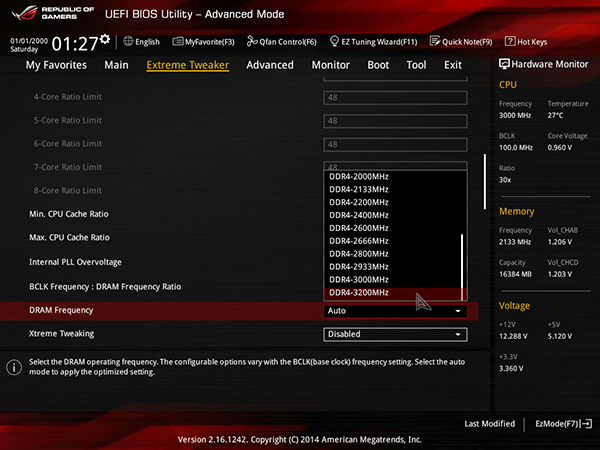Viewport: 600px width, 450px height.
Task: Choose DDR4-2133MHz option
Action: coord(392,189)
